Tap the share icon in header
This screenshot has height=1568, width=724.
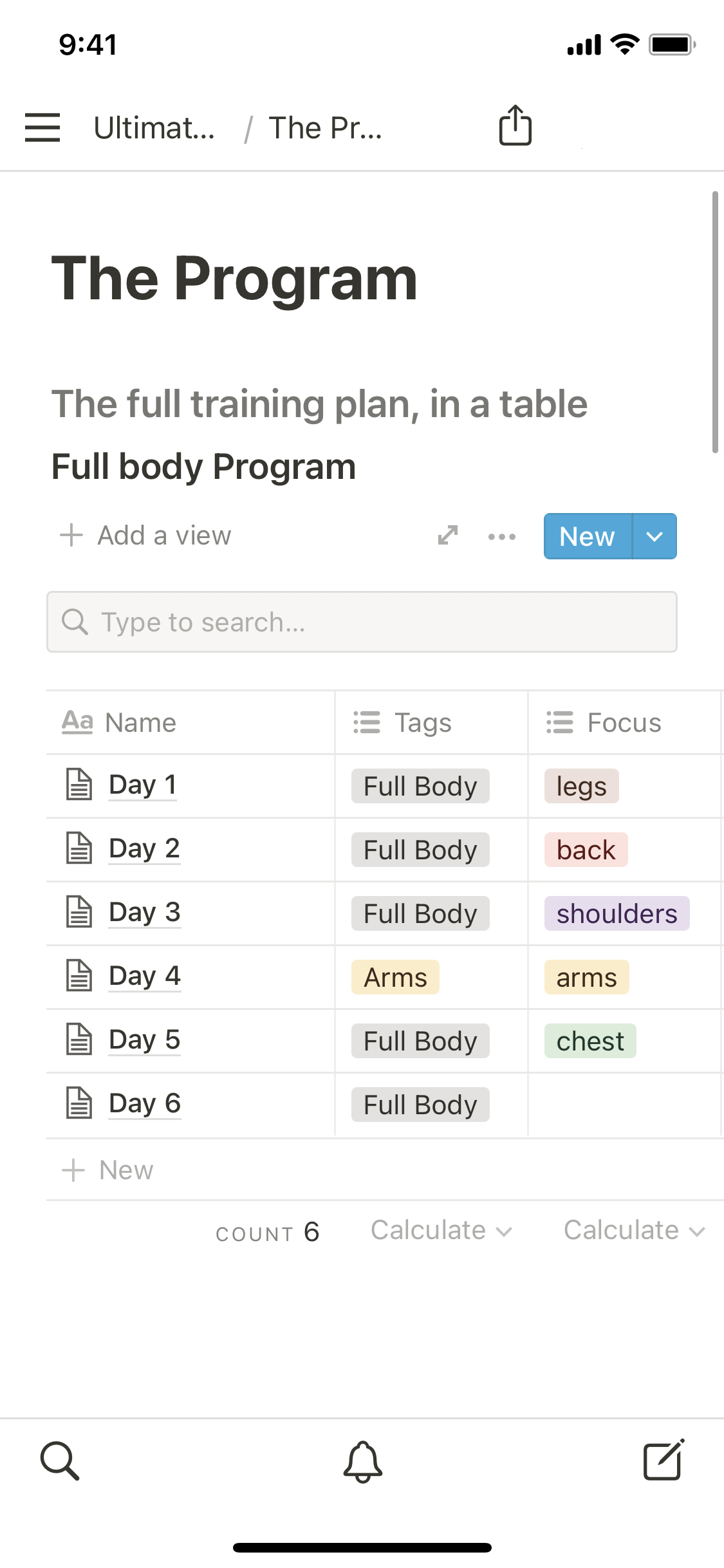pyautogui.click(x=515, y=126)
